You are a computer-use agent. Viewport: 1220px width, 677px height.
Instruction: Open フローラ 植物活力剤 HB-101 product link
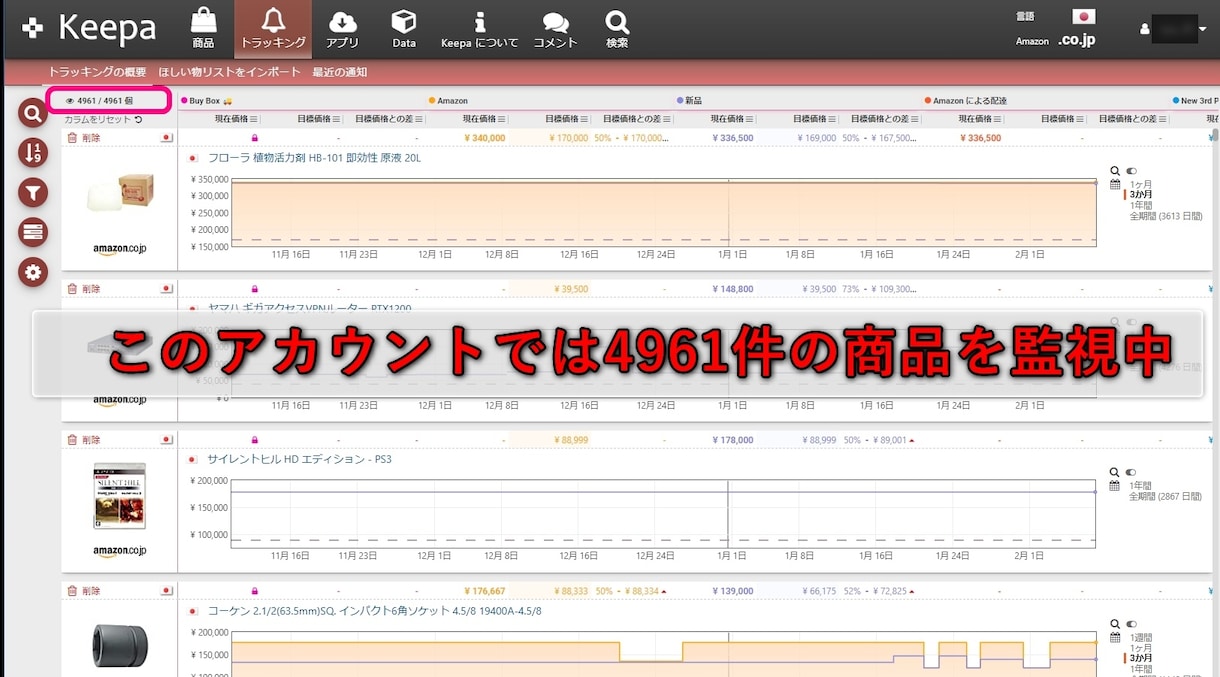[x=314, y=158]
